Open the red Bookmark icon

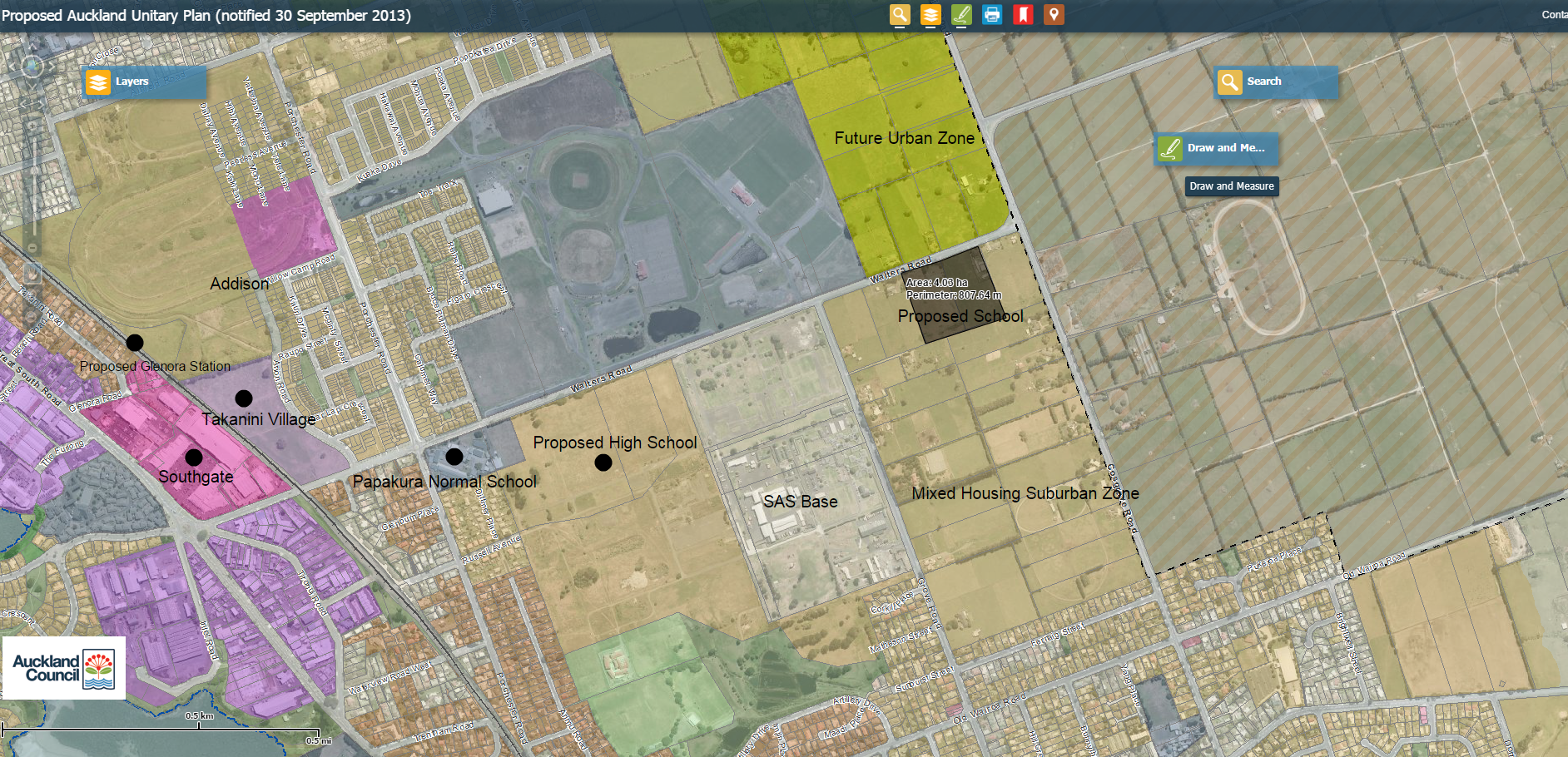(x=1023, y=15)
